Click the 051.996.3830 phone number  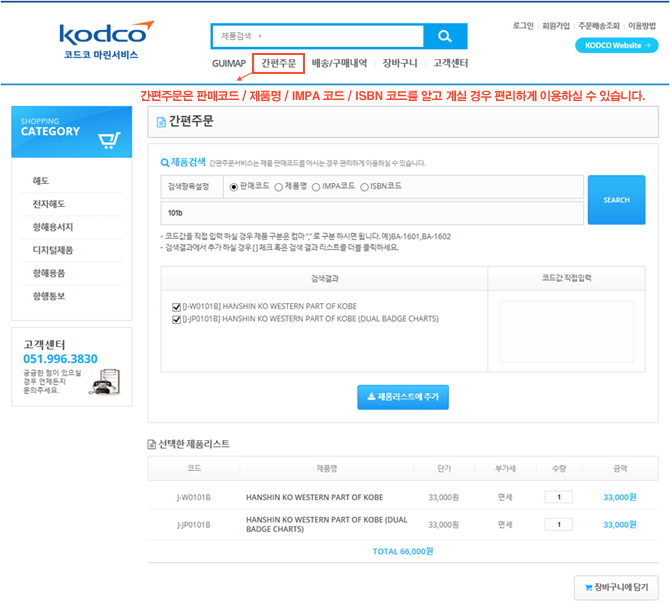pos(60,359)
